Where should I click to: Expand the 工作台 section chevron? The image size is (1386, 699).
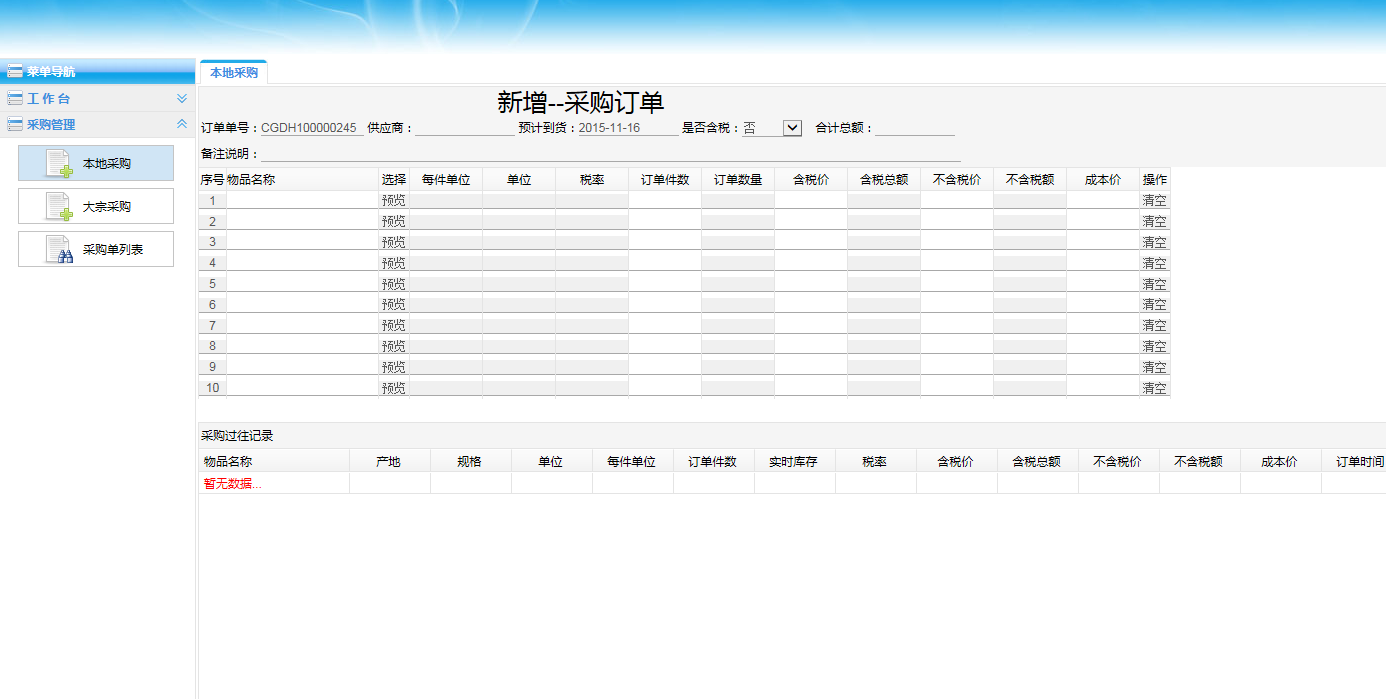(x=182, y=99)
